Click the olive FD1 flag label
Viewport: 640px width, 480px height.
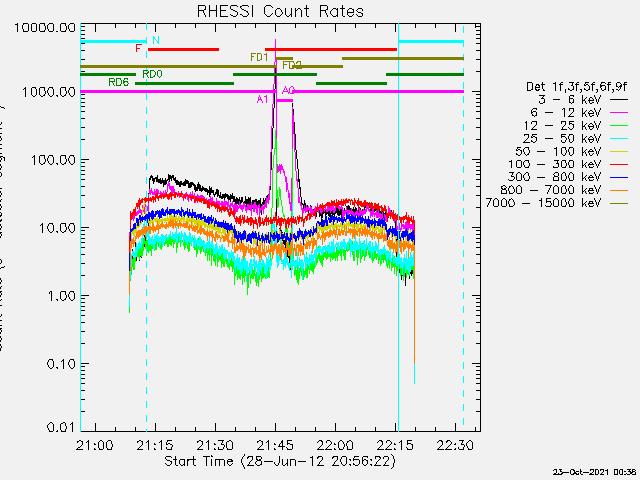259,58
